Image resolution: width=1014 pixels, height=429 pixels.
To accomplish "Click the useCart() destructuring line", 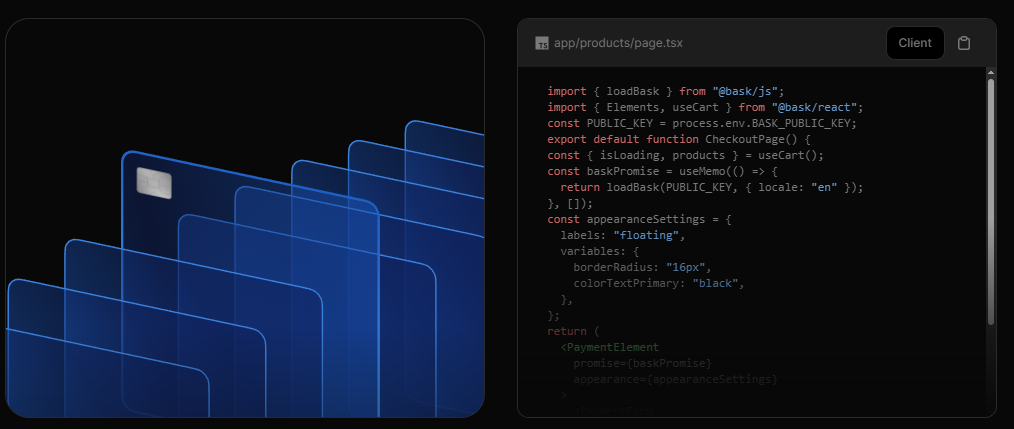I will (x=685, y=155).
